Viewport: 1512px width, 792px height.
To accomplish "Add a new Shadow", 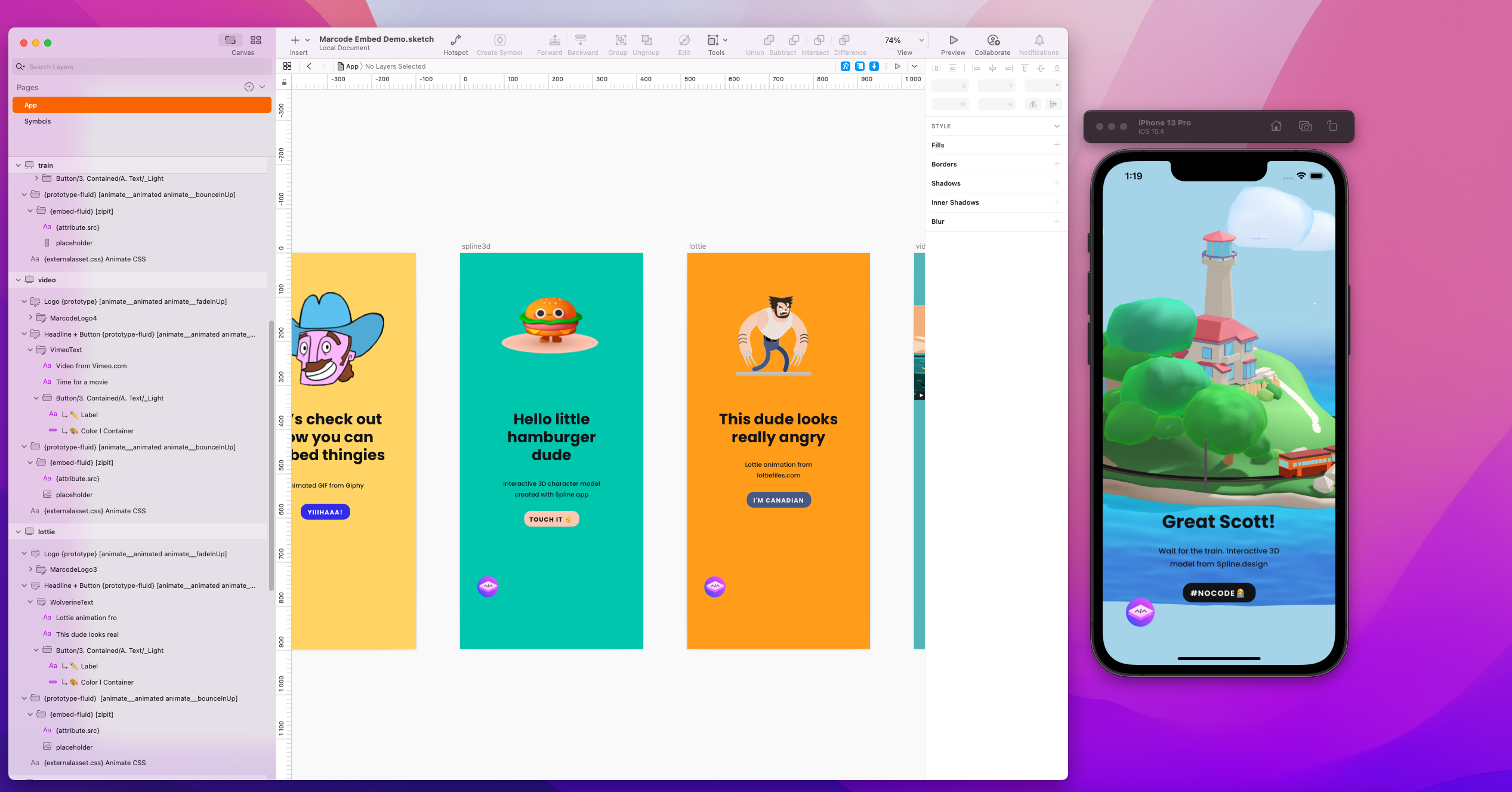I will pos(1057,183).
